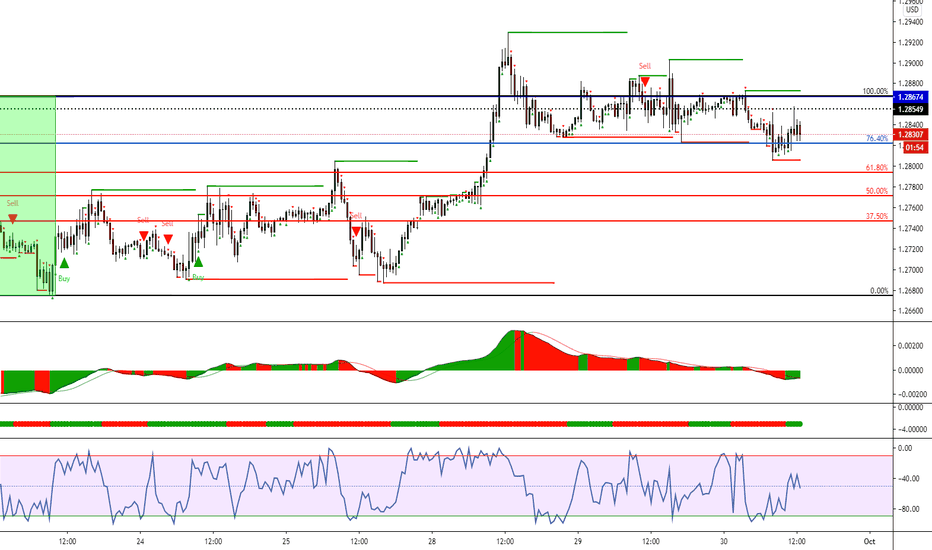Click the 1.26600 price axis value
This screenshot has width=932, height=550.
coord(911,311)
